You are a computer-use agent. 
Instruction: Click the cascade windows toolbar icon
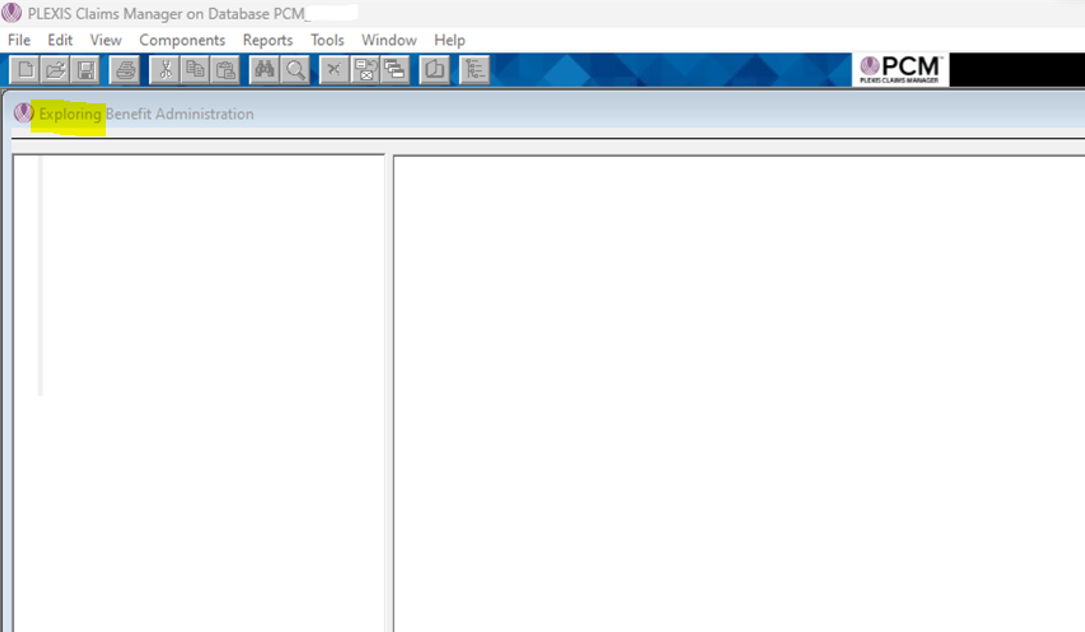click(x=395, y=70)
